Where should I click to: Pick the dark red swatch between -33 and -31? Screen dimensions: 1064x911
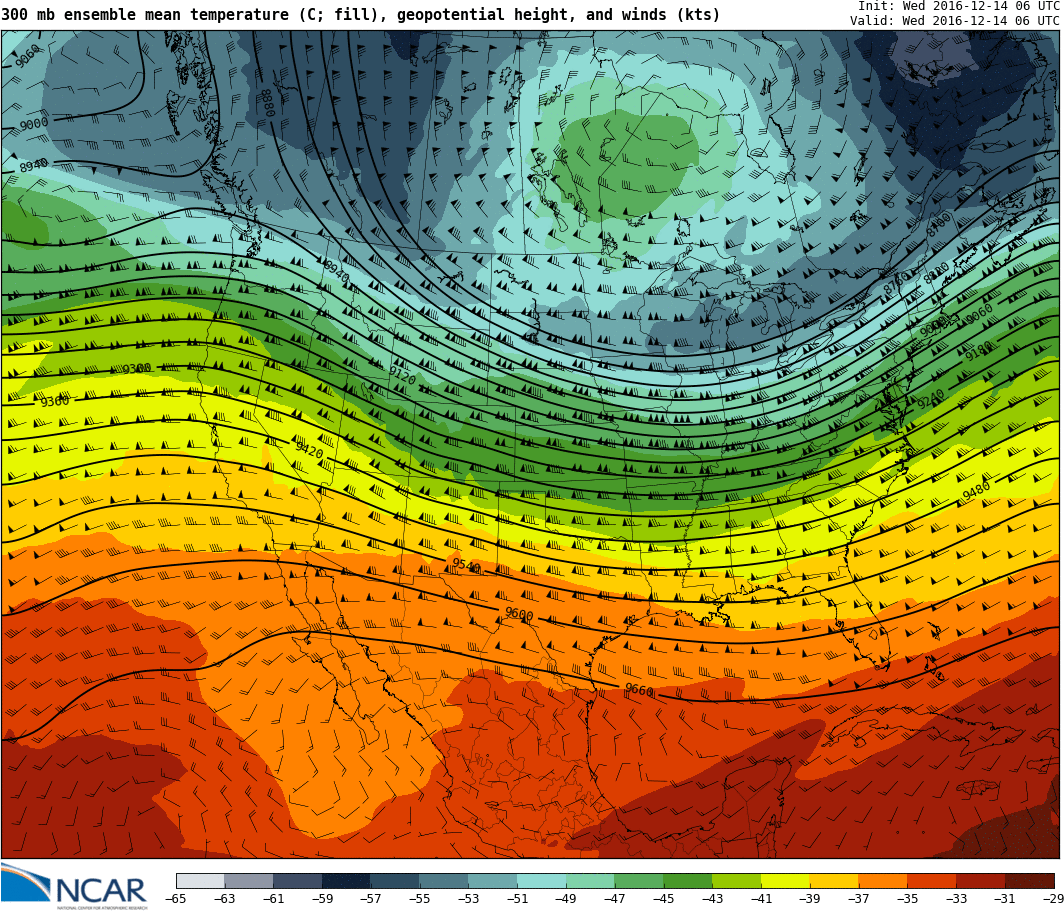pos(981,880)
